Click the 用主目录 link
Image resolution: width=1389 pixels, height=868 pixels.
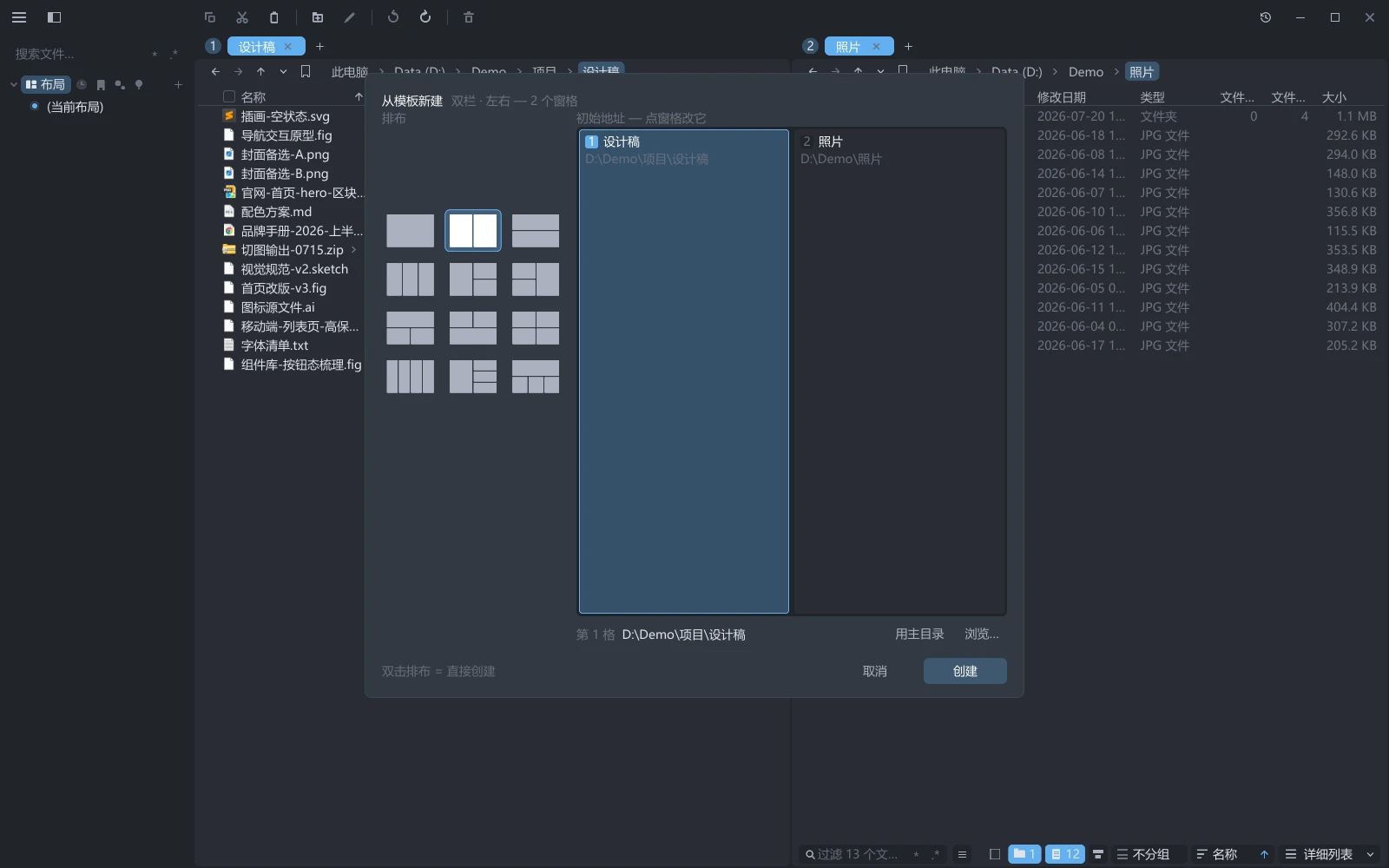coord(919,635)
